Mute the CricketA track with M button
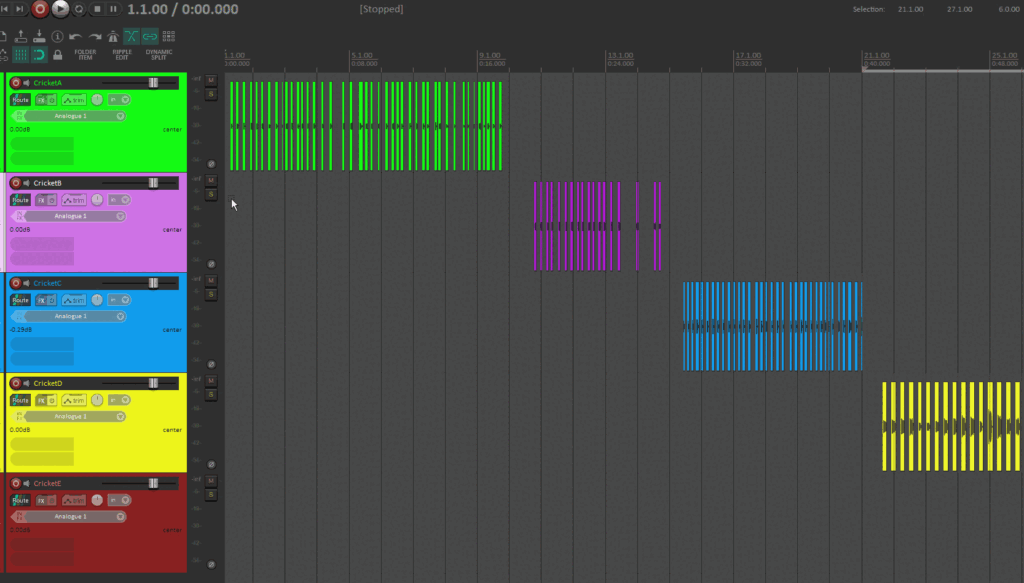The width and height of the screenshot is (1024, 583). [x=211, y=80]
